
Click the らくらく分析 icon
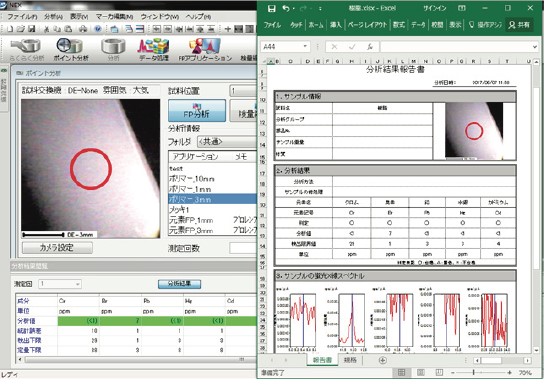(26, 49)
